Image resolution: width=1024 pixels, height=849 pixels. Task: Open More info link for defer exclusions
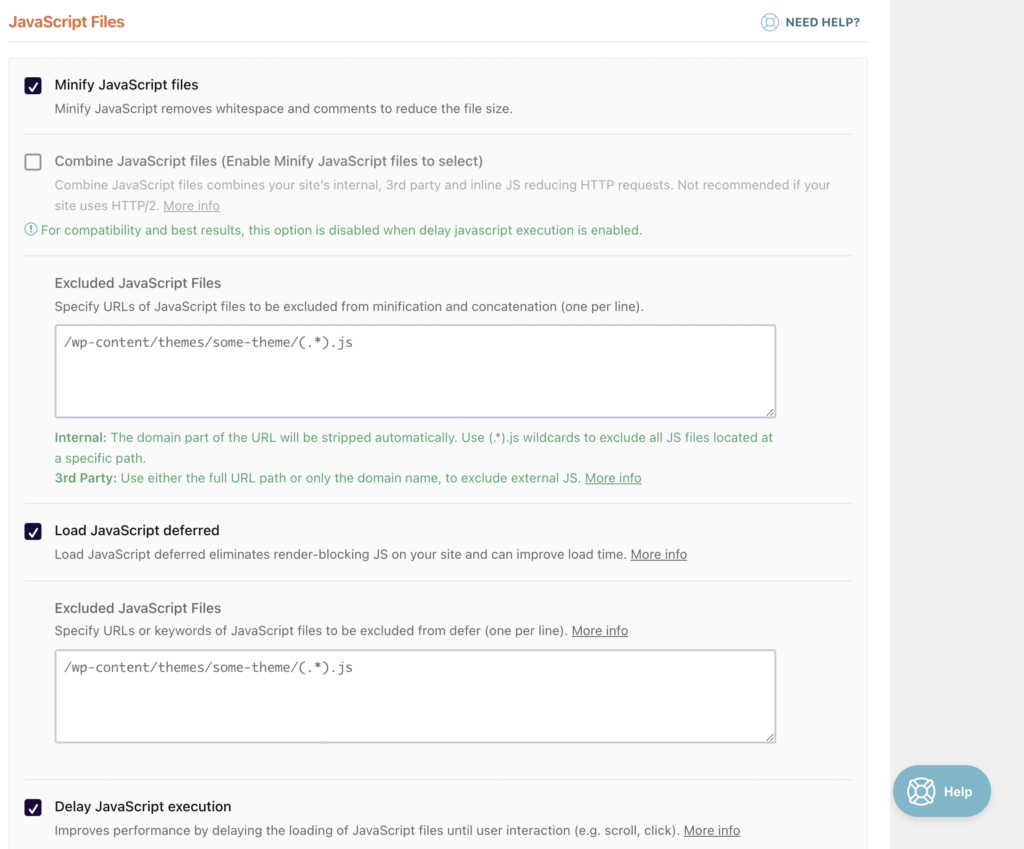[600, 631]
